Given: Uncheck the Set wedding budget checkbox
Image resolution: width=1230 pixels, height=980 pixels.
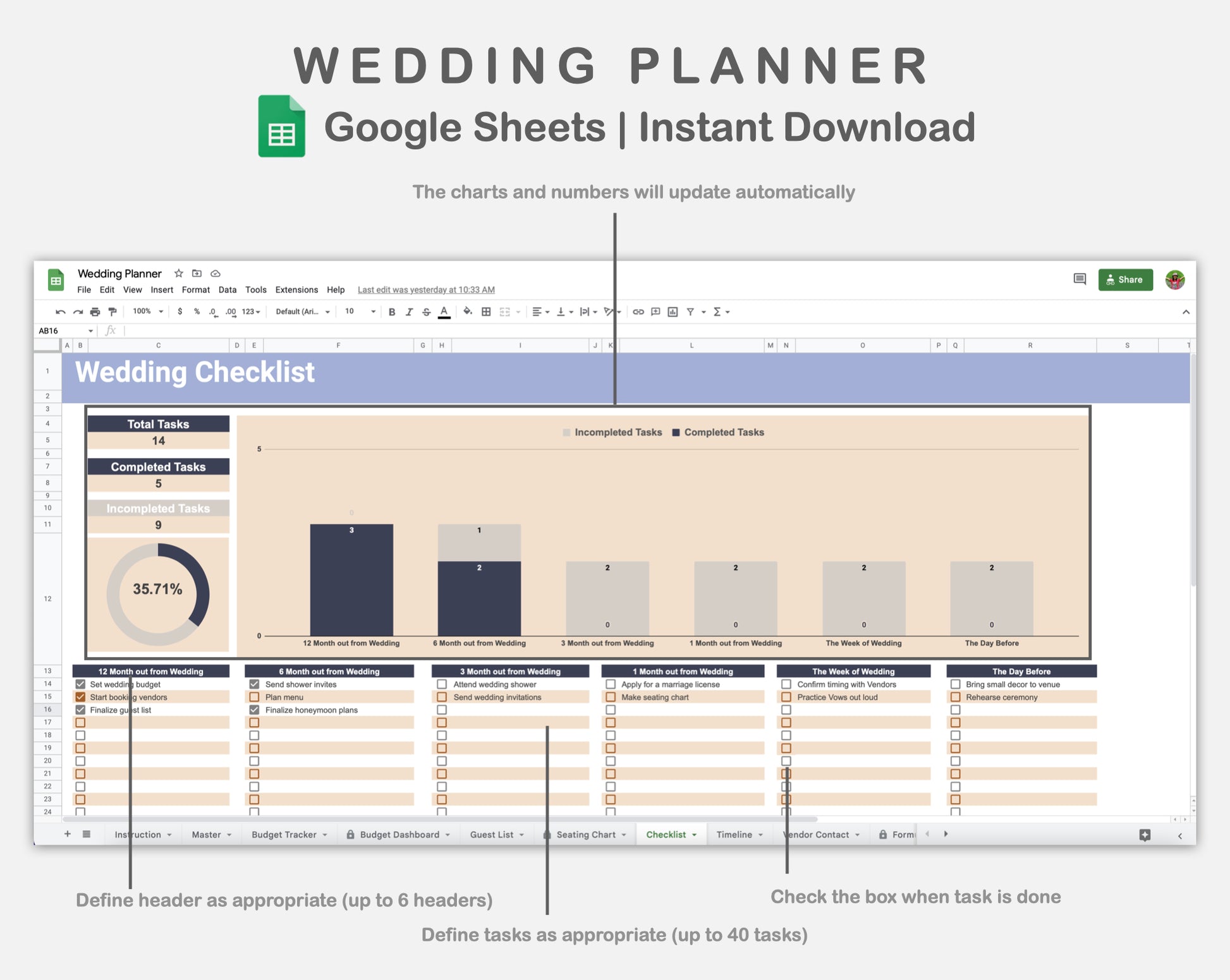Looking at the screenshot, I should coord(80,684).
